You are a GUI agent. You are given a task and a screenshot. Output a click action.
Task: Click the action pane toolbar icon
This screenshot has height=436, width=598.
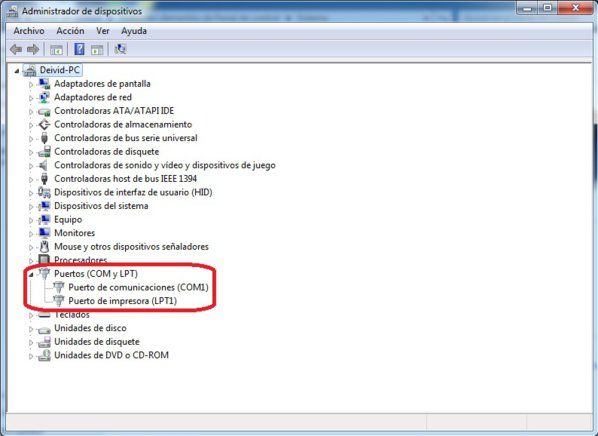click(x=97, y=49)
